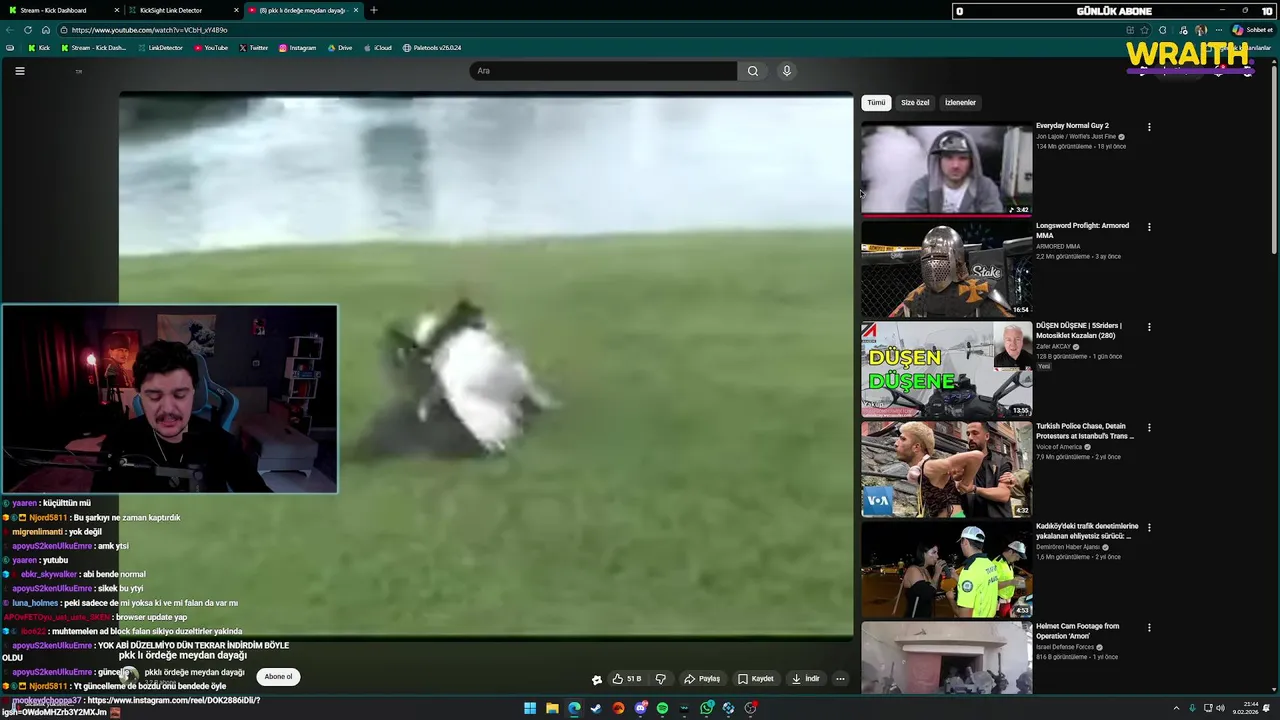Open Longsword Profight Armored MMA thumbnail
Image resolution: width=1280 pixels, height=720 pixels.
pos(946,269)
